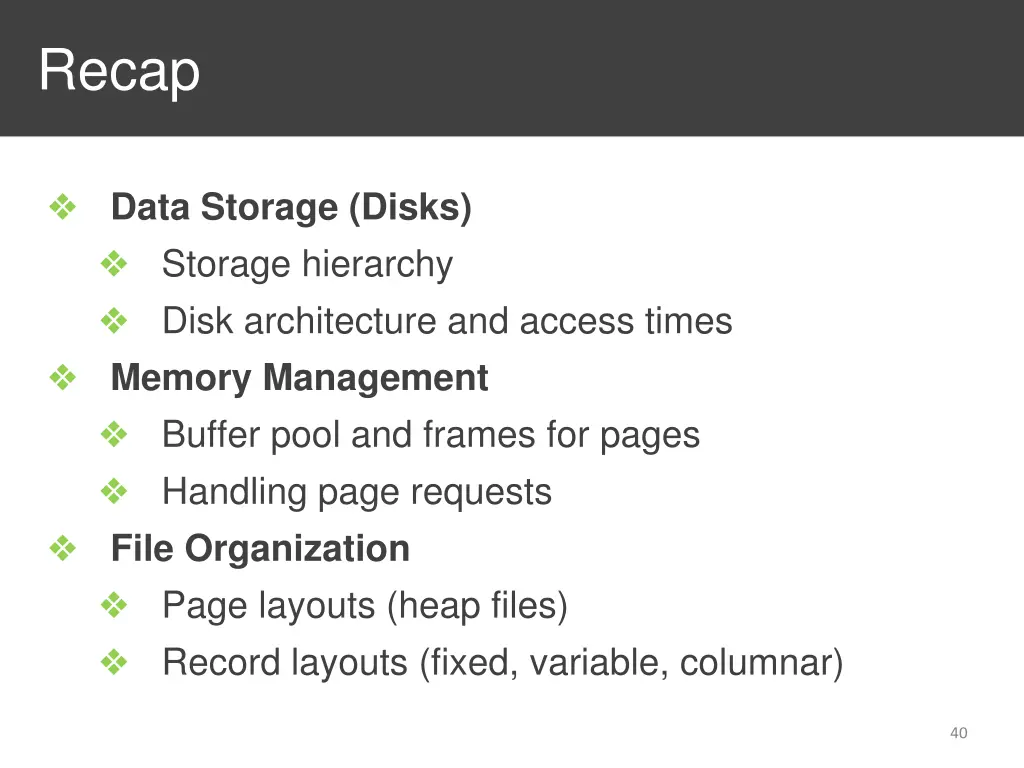Select the Handling page requests text
Image resolution: width=1024 pixels, height=768 pixels.
pos(357,492)
